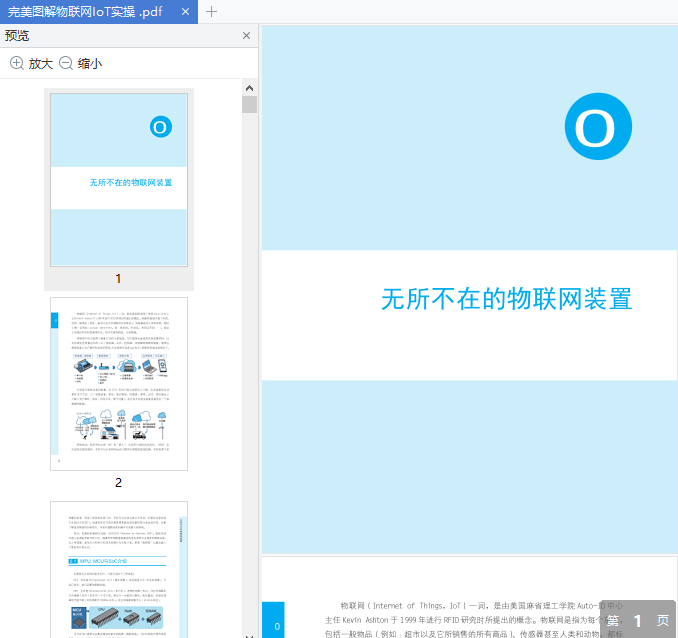Open a new tab with the plus button

point(211,12)
